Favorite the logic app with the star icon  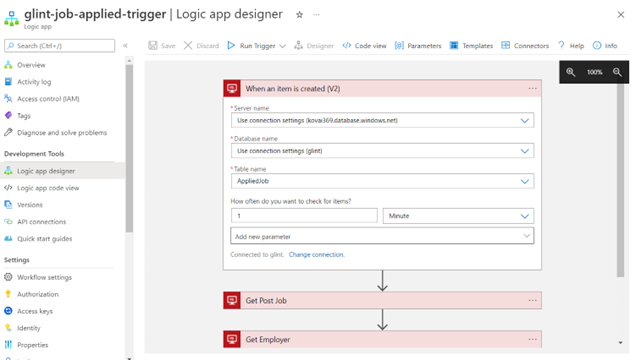click(299, 15)
